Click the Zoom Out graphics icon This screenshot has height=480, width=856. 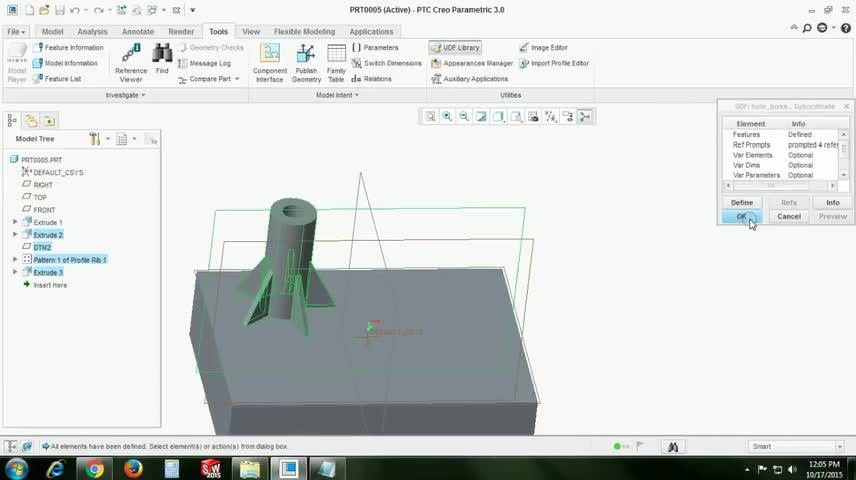(464, 116)
